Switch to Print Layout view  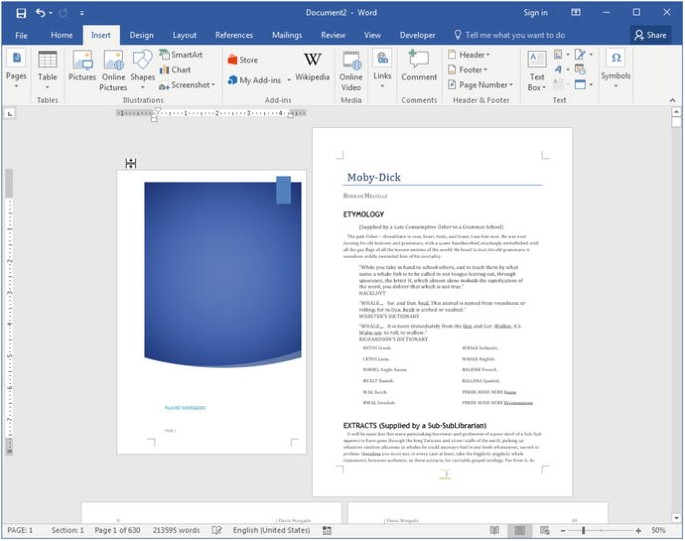click(520, 530)
